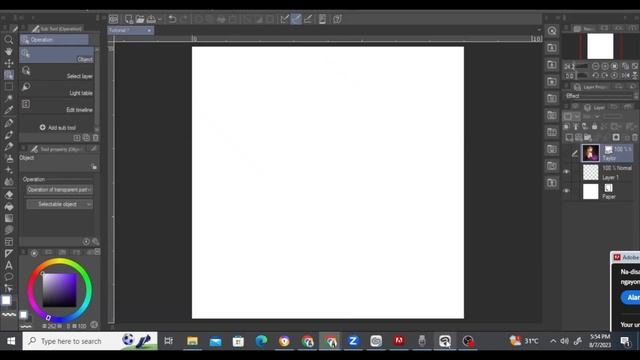This screenshot has width=640, height=360.
Task: Open the dropdown arrow beside the Save icon
Action: click(x=160, y=19)
